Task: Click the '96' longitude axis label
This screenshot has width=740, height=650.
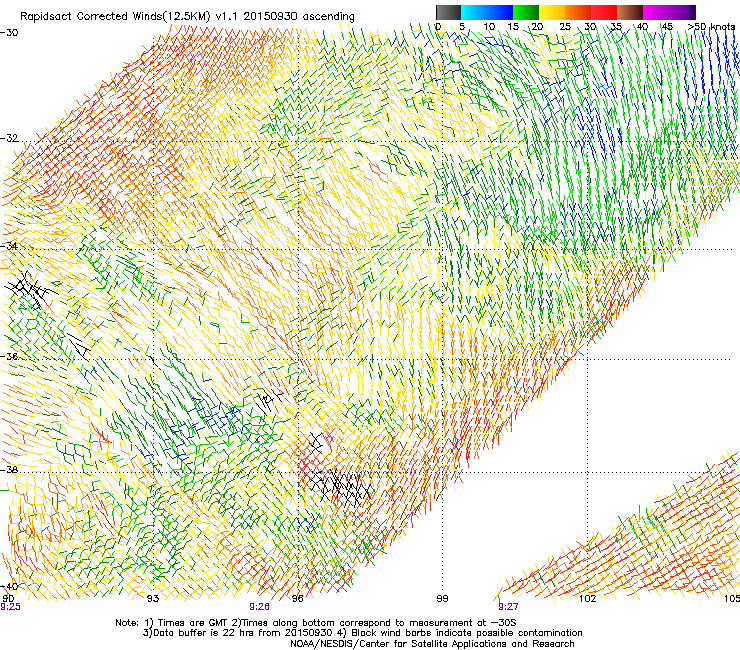Action: point(297,599)
